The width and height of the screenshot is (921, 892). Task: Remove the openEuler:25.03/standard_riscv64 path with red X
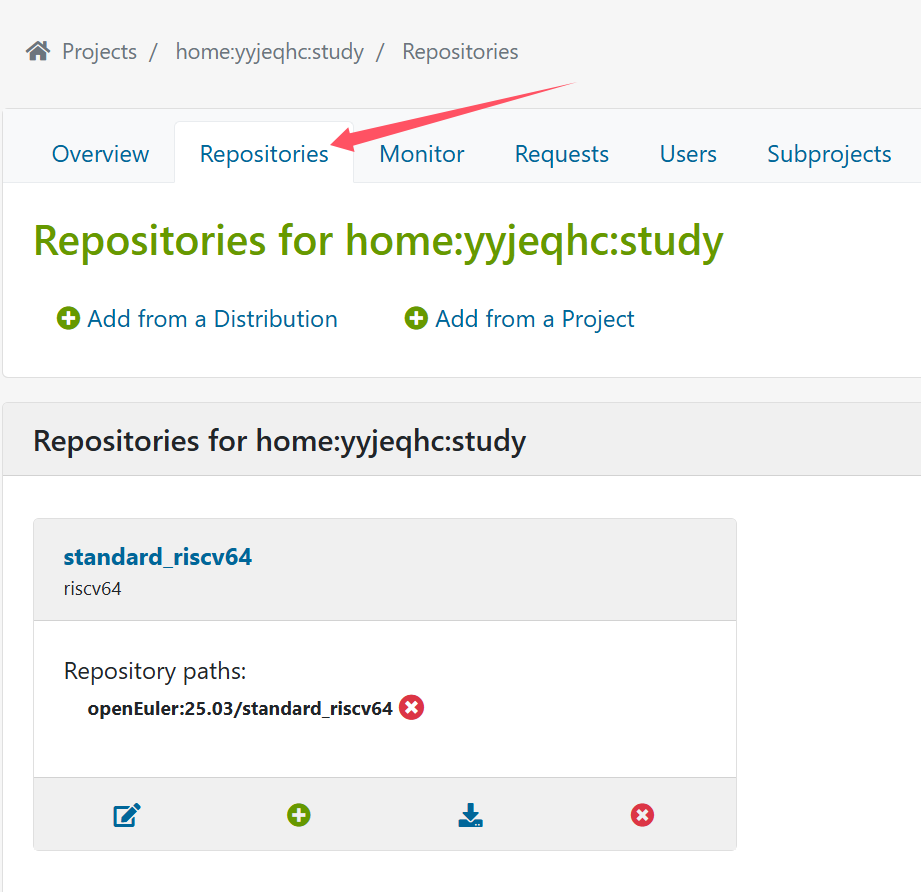(x=411, y=708)
